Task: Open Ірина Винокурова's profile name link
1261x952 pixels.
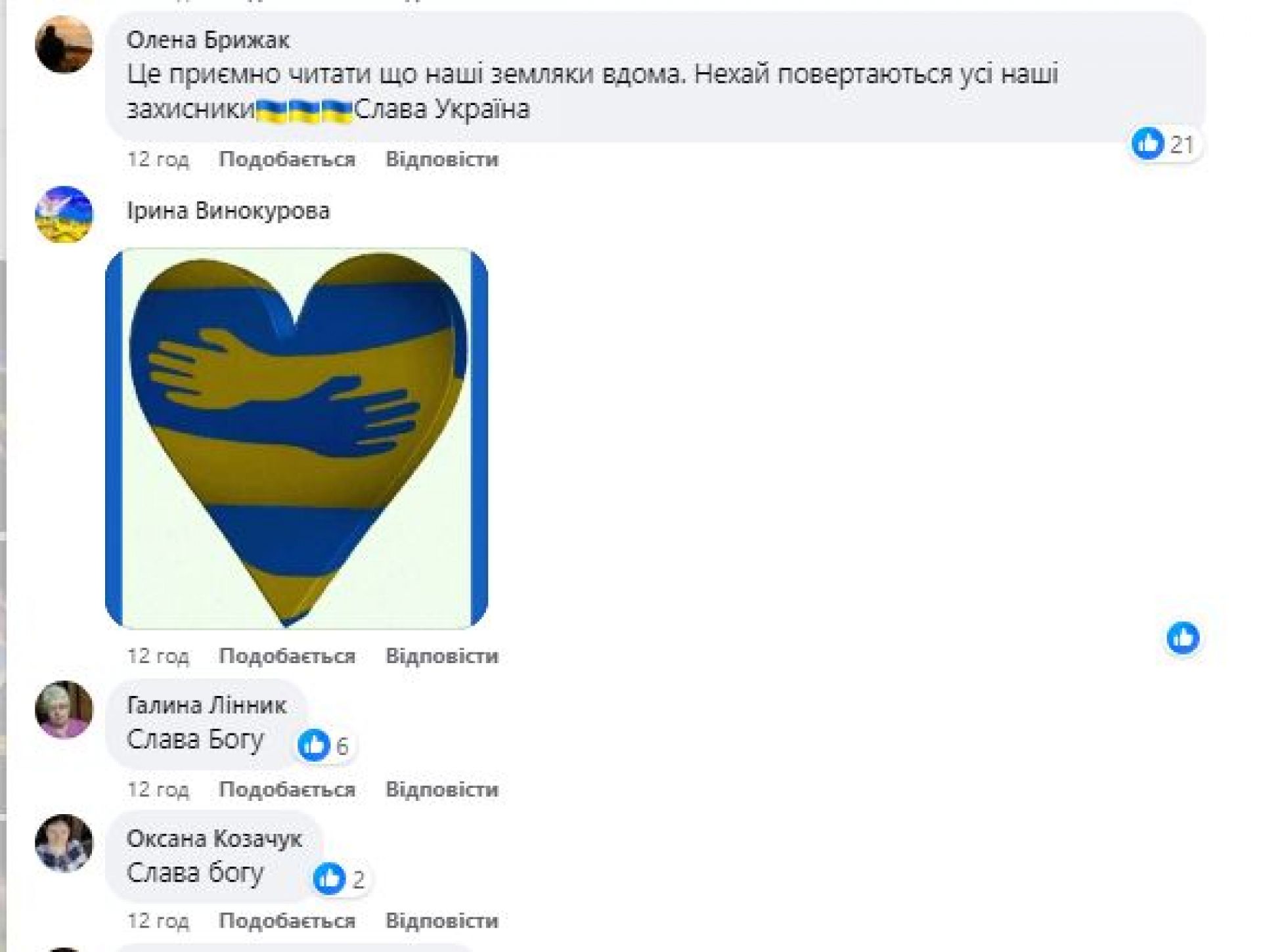Action: click(x=228, y=211)
